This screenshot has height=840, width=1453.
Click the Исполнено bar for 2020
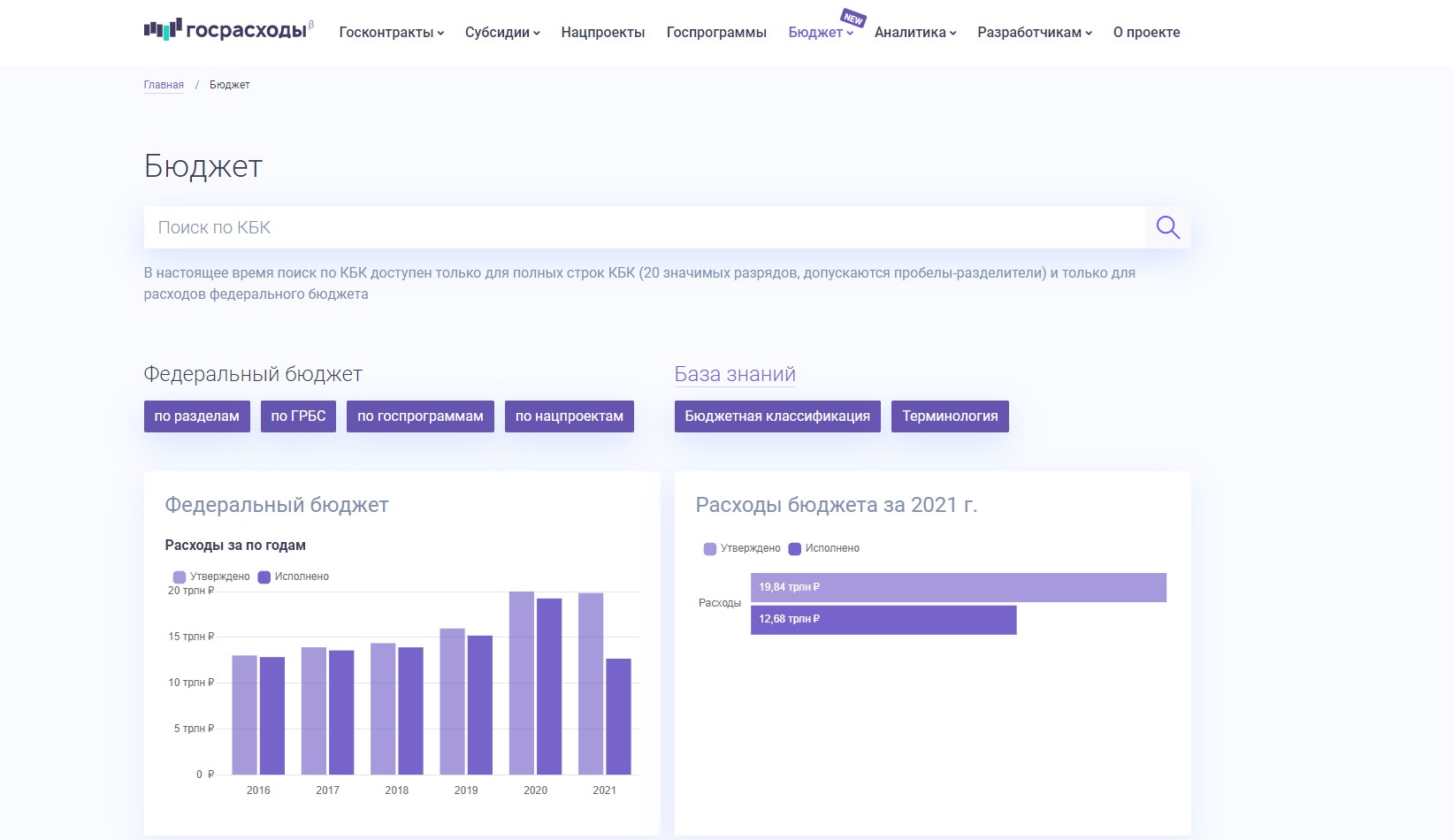tap(549, 686)
